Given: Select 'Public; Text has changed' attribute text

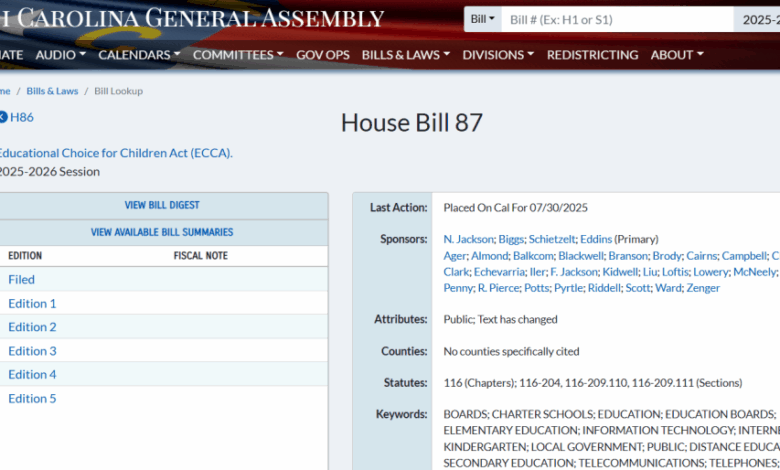Looking at the screenshot, I should (x=500, y=319).
